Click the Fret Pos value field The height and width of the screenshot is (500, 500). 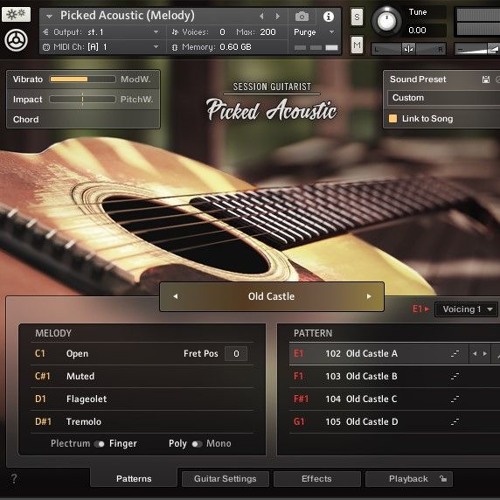tap(236, 354)
